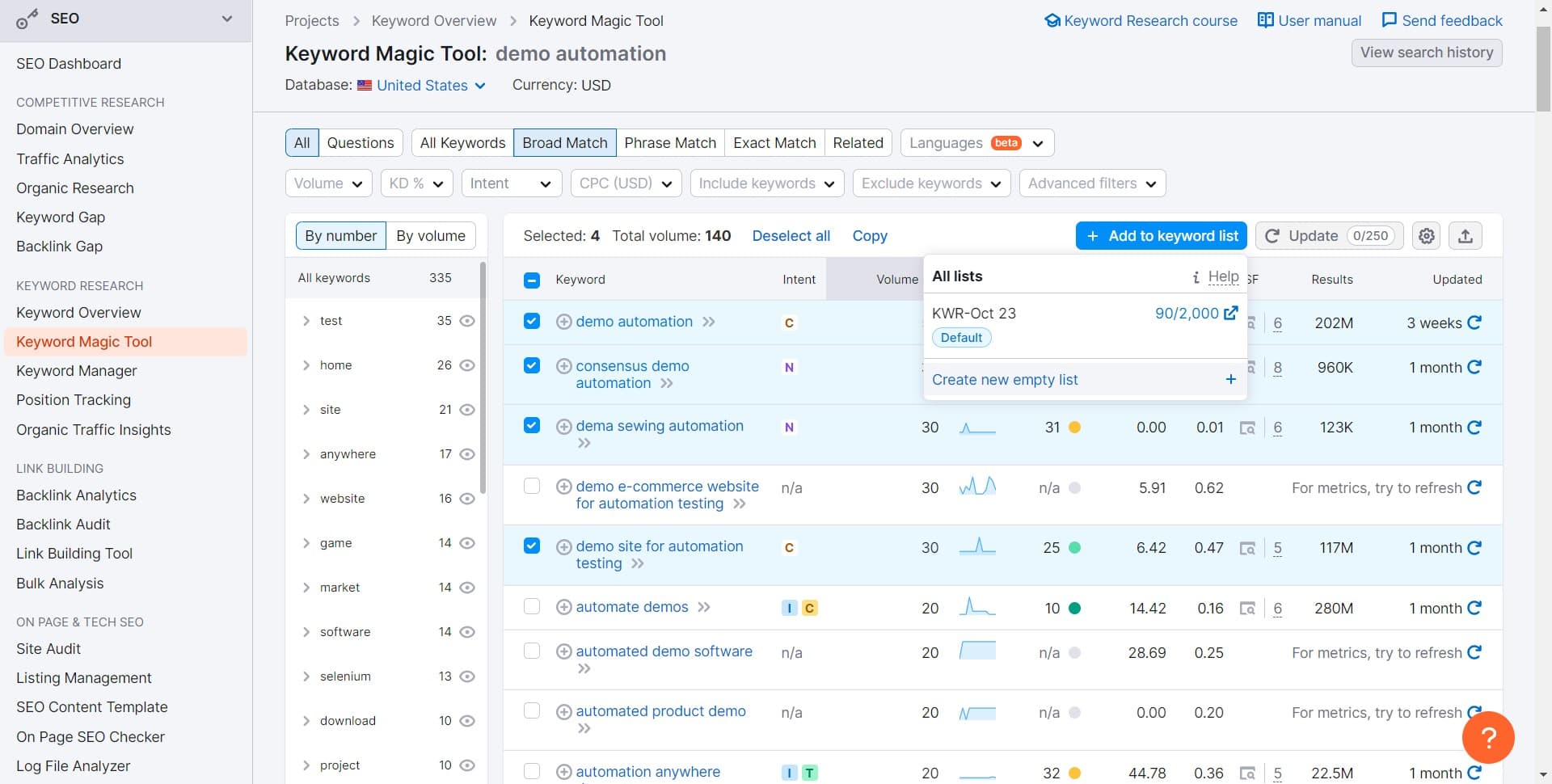Click the export upload icon
This screenshot has width=1552, height=784.
[x=1465, y=236]
